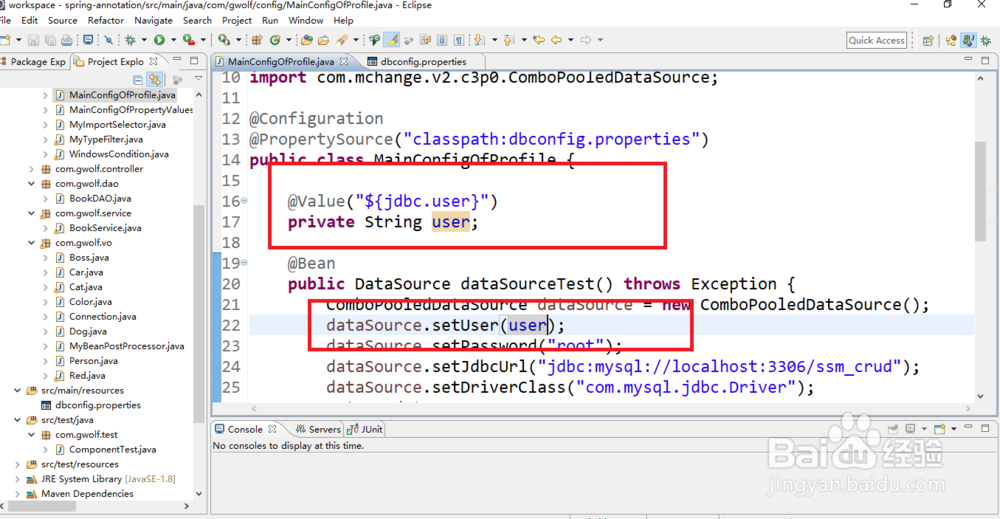Click the Open Perspective icon
This screenshot has width=1000, height=519.
tap(928, 40)
